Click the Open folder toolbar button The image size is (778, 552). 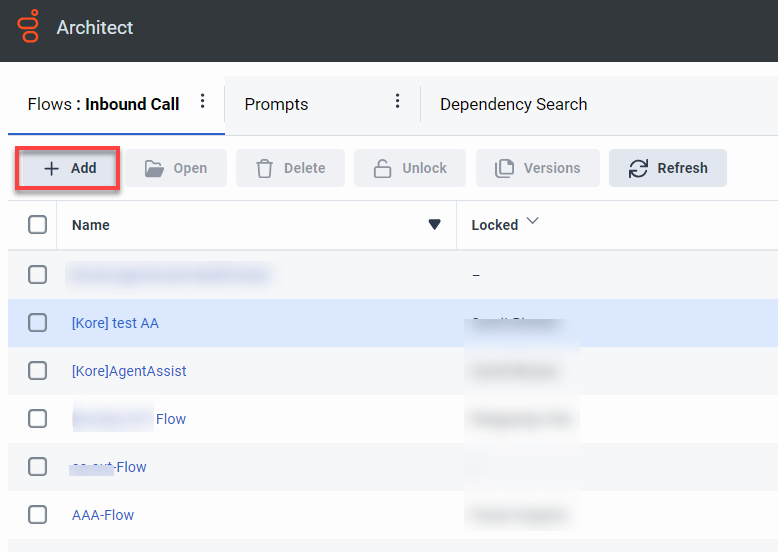coord(176,168)
